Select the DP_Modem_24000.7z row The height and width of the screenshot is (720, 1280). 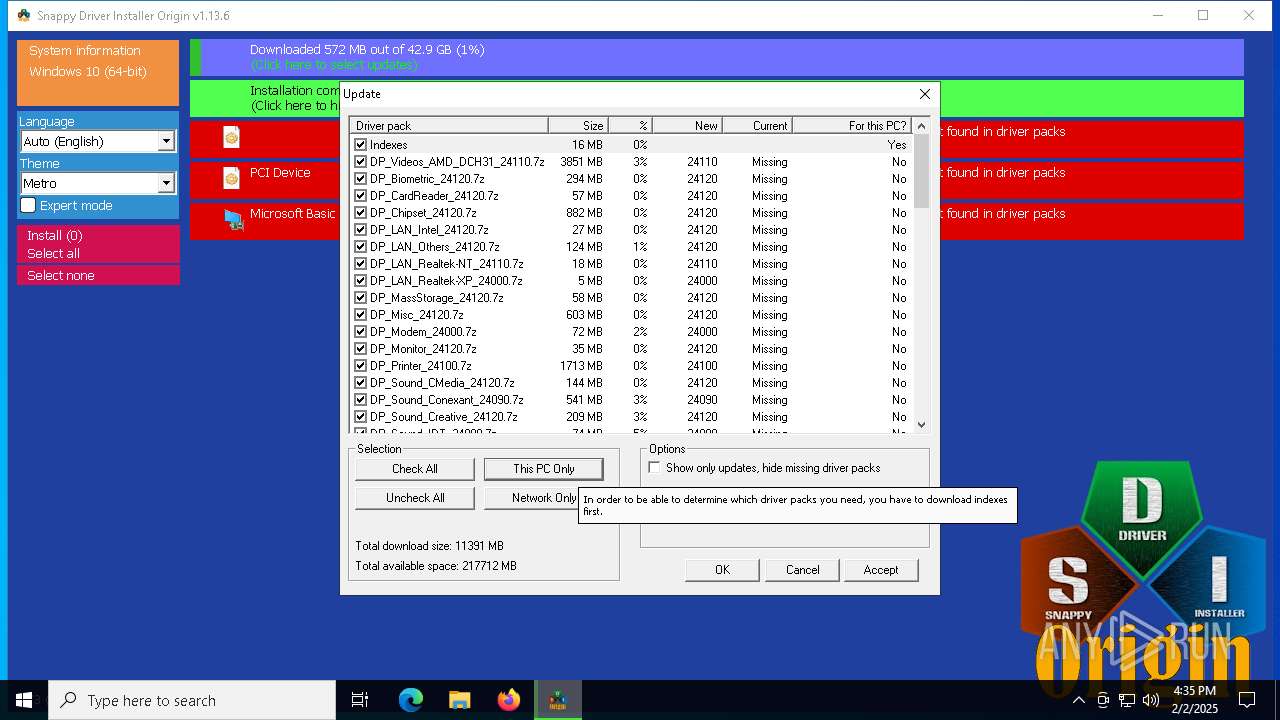631,332
